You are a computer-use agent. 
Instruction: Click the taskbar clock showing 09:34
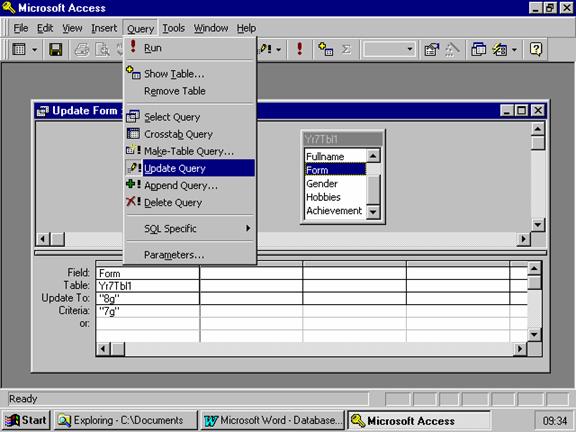pos(554,421)
